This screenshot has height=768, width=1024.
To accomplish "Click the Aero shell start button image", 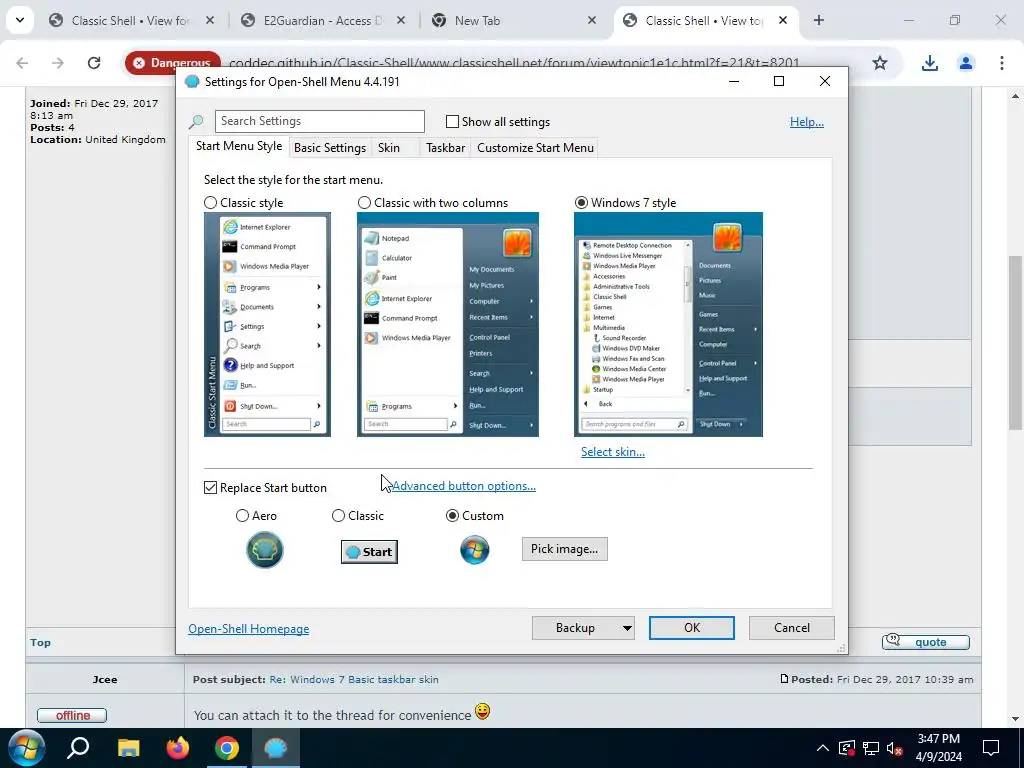I will (264, 549).
